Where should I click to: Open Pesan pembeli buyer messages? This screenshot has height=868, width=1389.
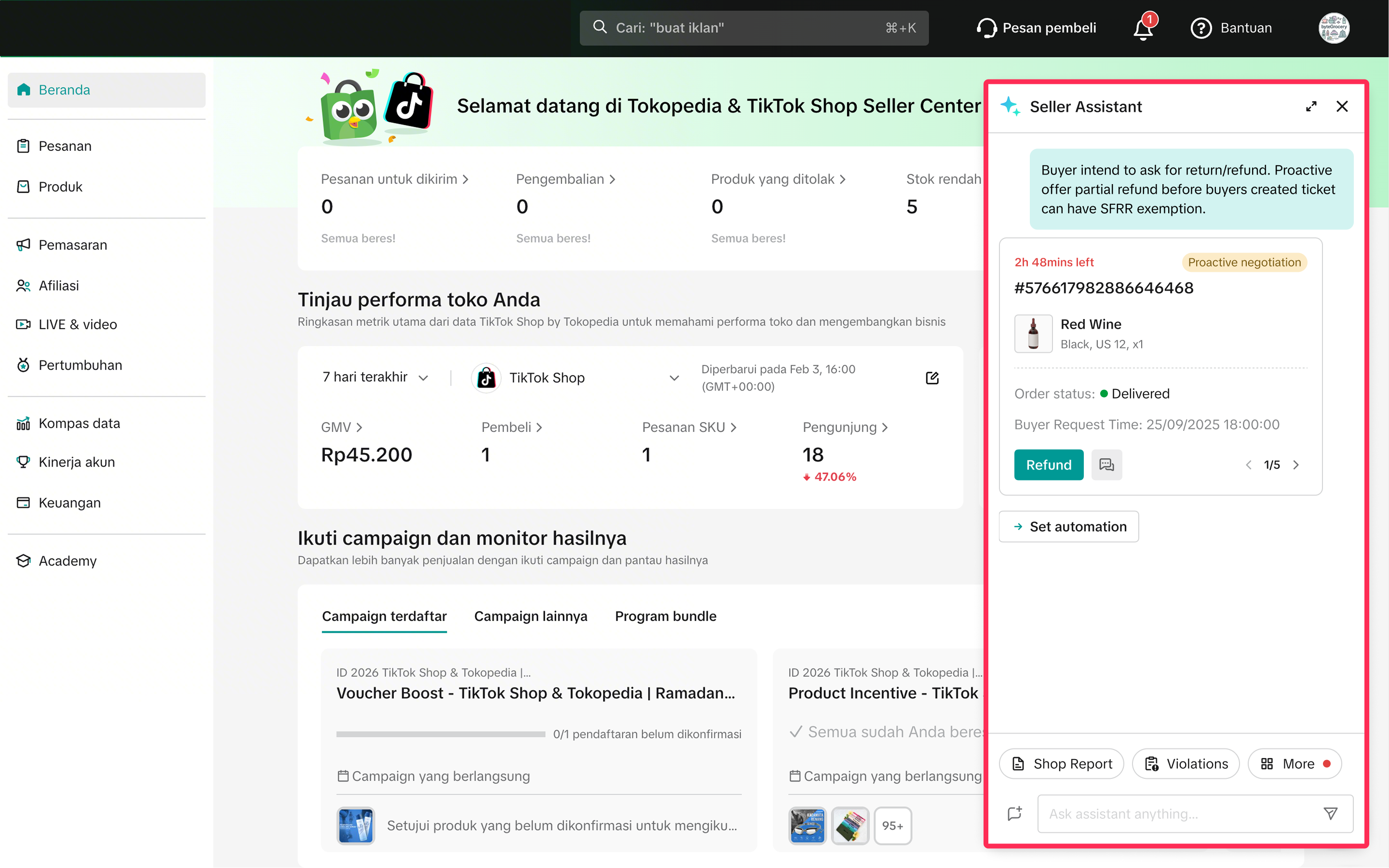coord(1037,28)
